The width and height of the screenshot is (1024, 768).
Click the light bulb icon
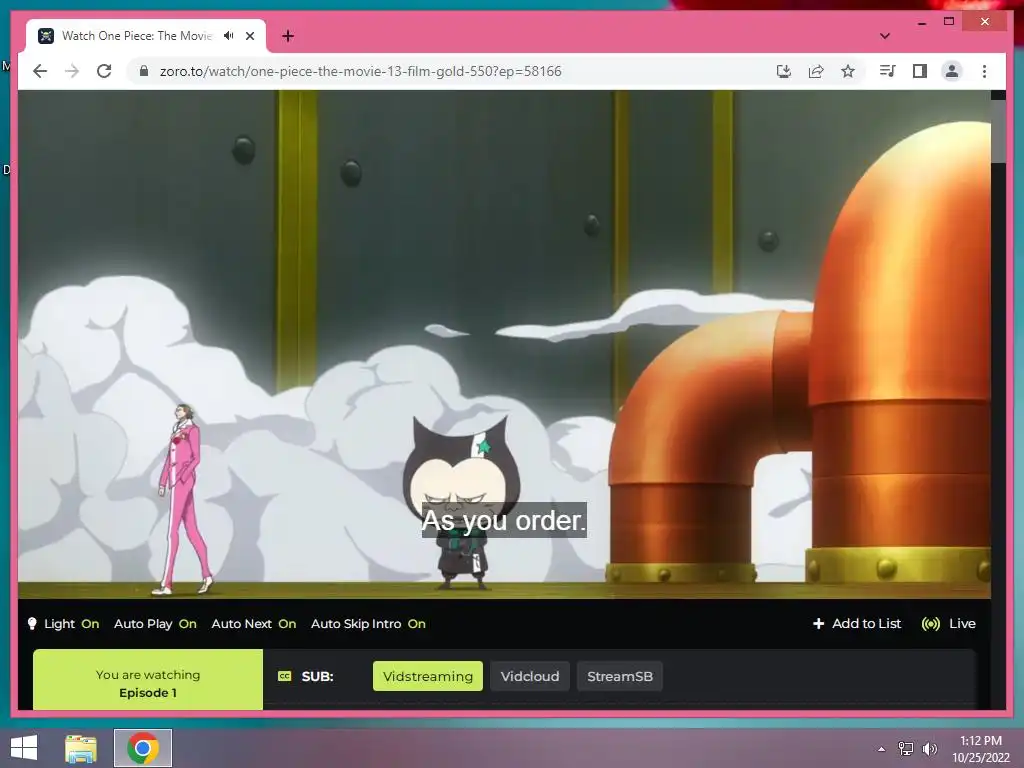pos(32,624)
